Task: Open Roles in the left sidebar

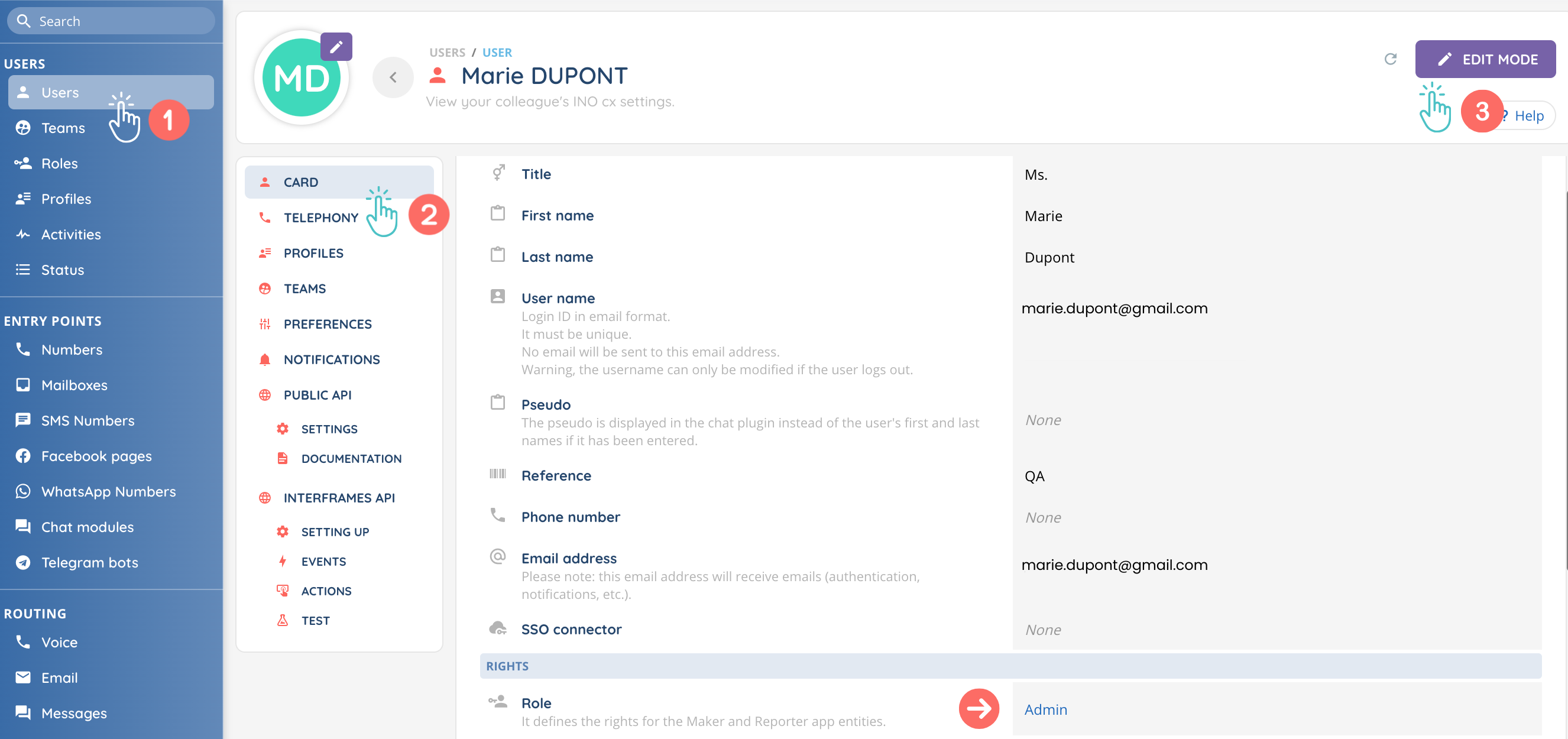Action: (59, 163)
